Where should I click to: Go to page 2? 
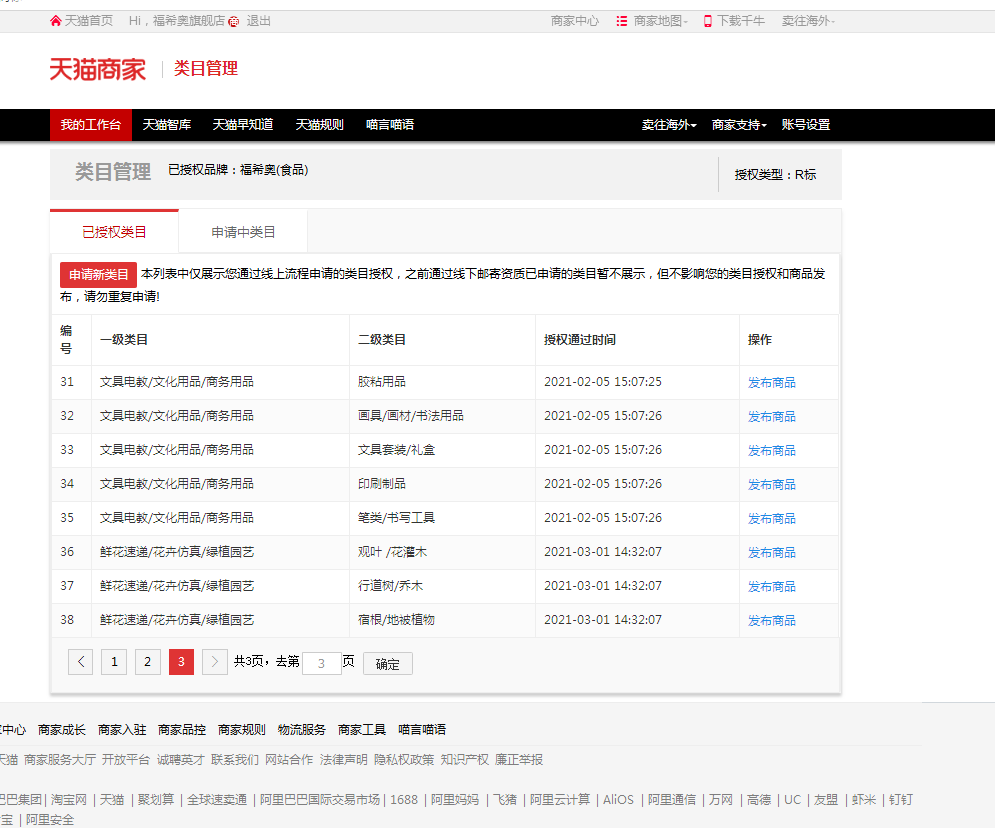(148, 662)
